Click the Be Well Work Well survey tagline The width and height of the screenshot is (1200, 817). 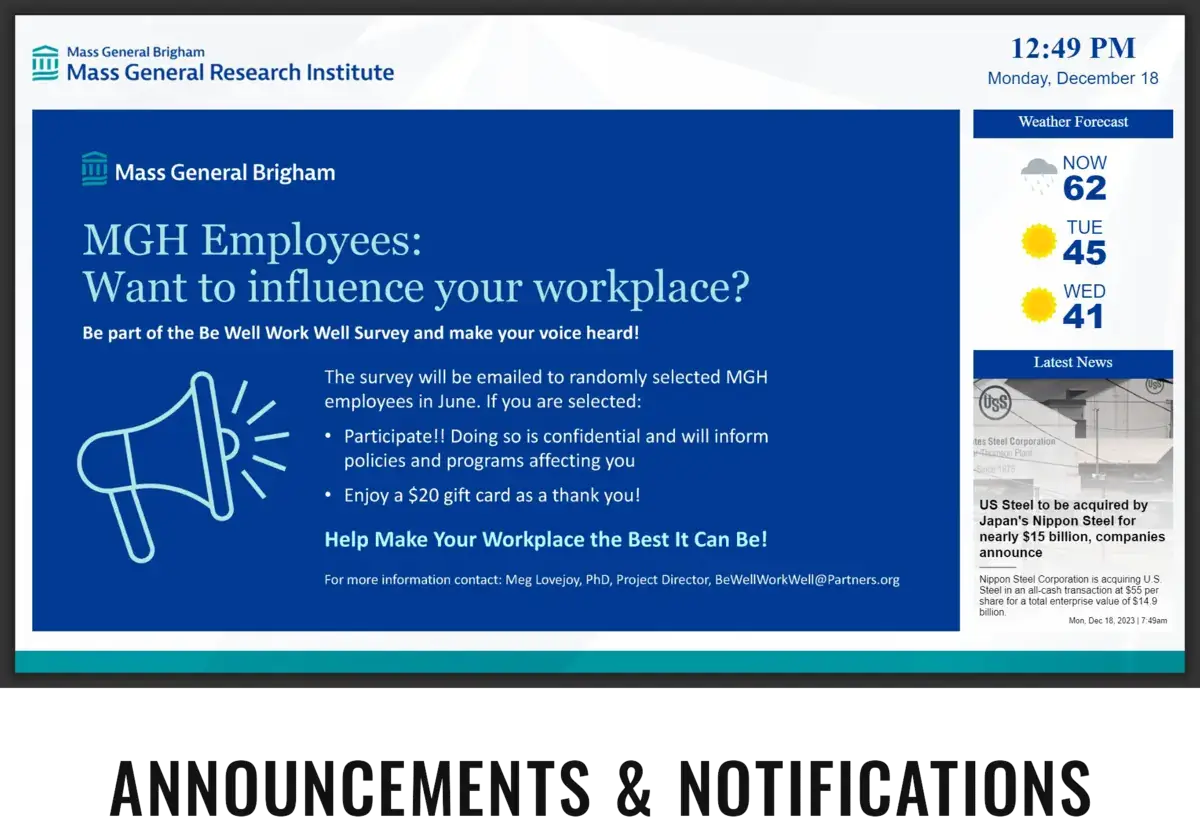(x=360, y=332)
